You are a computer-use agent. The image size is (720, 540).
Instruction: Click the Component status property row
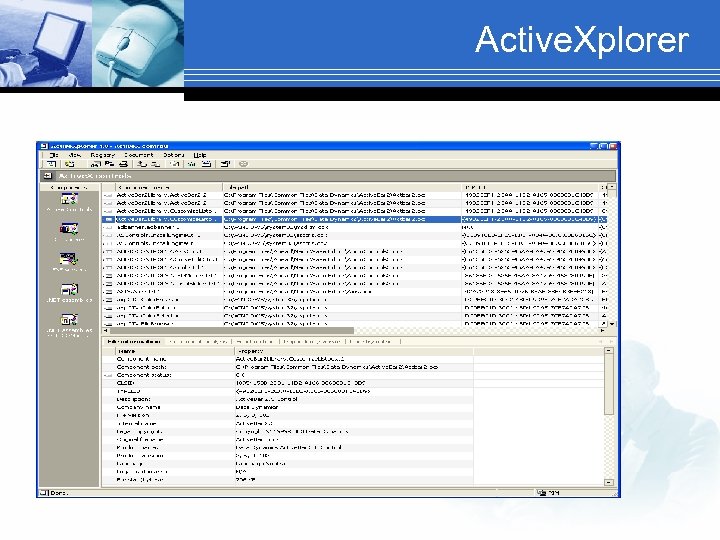[287, 375]
